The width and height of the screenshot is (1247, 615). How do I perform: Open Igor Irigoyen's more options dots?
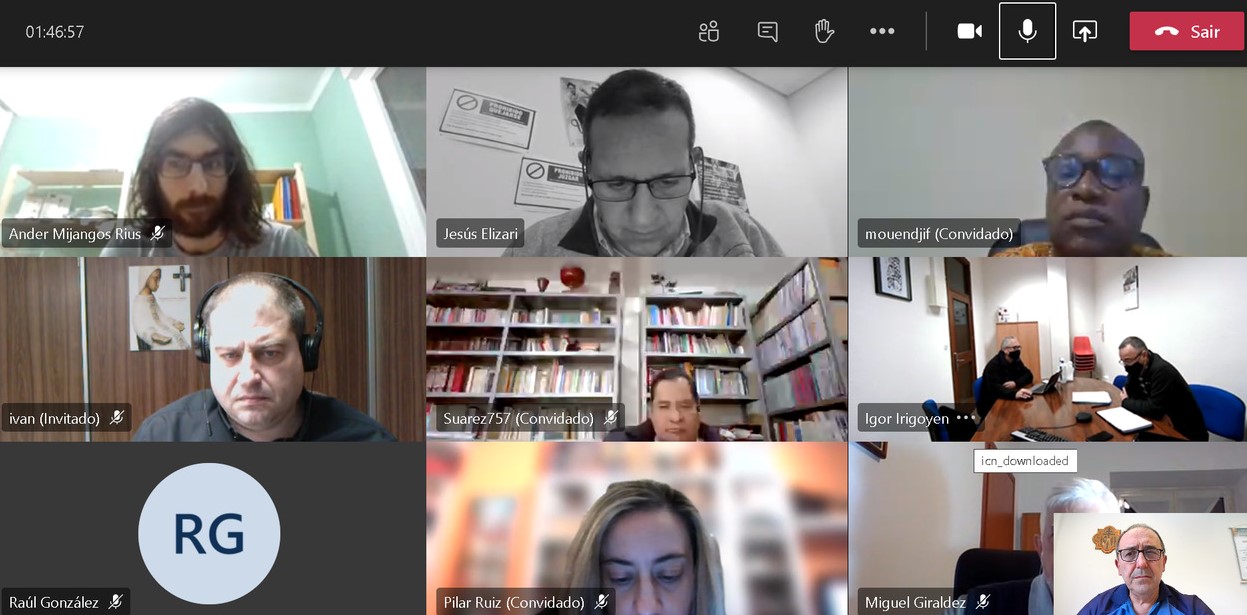coord(965,418)
